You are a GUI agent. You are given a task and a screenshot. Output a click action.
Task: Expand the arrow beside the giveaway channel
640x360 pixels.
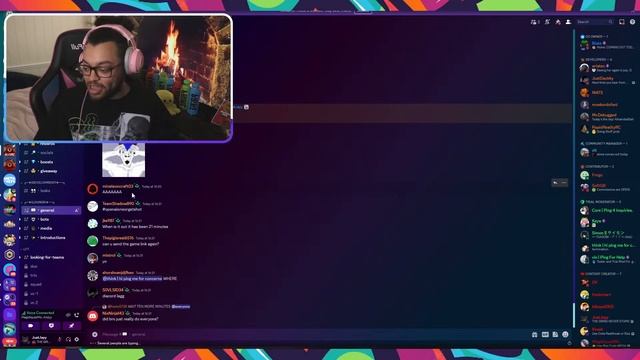click(20, 171)
